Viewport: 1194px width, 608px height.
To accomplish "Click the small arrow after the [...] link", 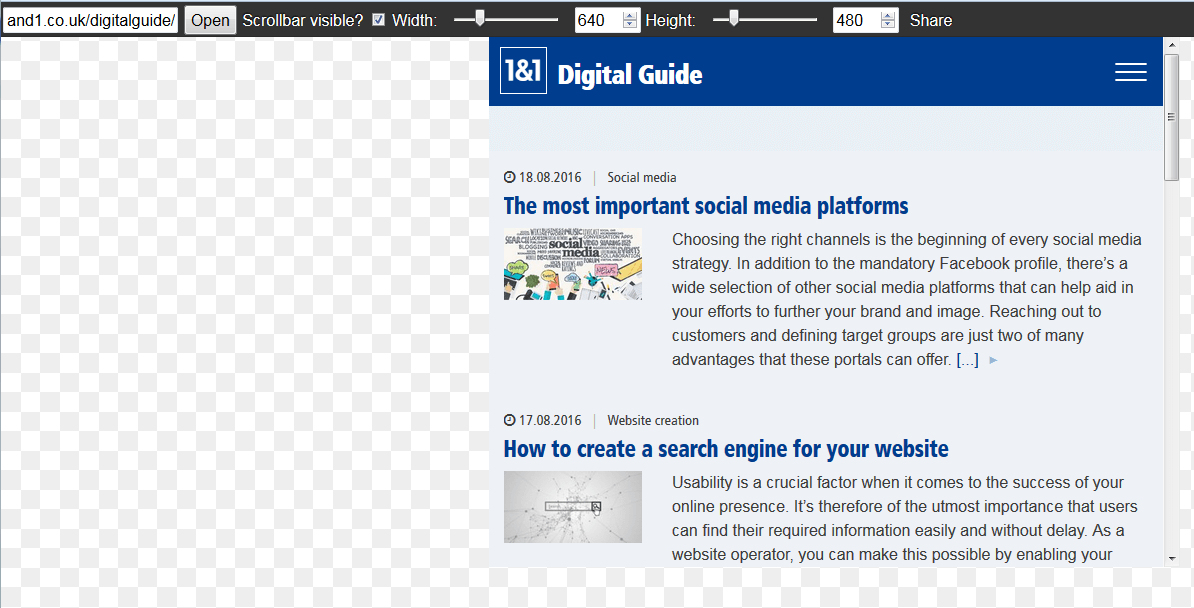I will pos(993,360).
